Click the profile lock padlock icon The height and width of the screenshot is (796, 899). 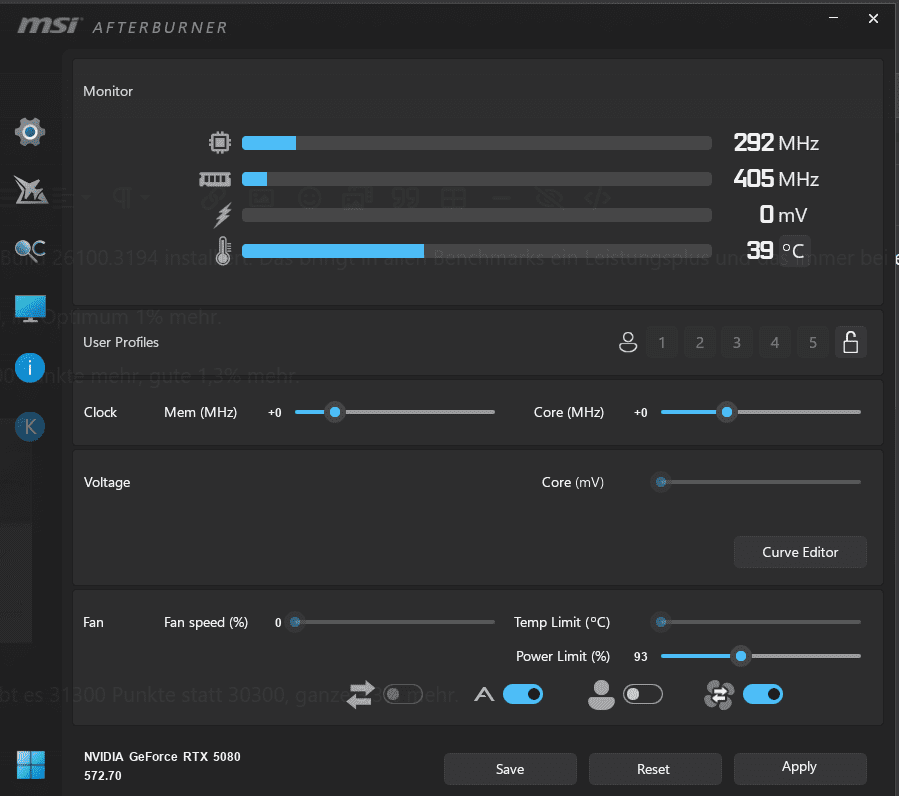851,342
